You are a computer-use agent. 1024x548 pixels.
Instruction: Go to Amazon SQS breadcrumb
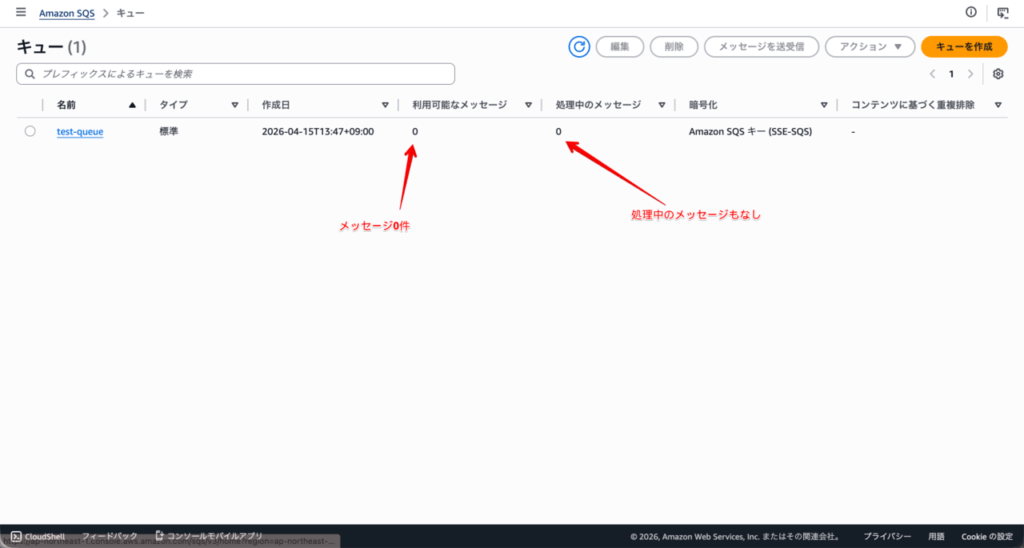point(67,13)
